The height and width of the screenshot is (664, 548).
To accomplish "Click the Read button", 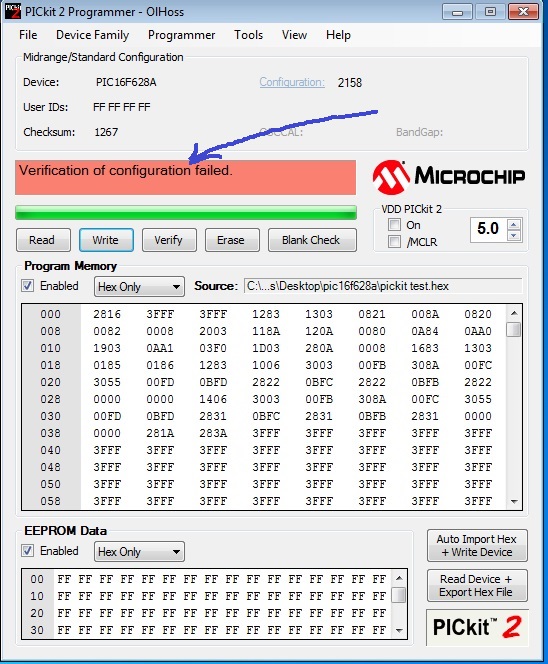I will 43,240.
